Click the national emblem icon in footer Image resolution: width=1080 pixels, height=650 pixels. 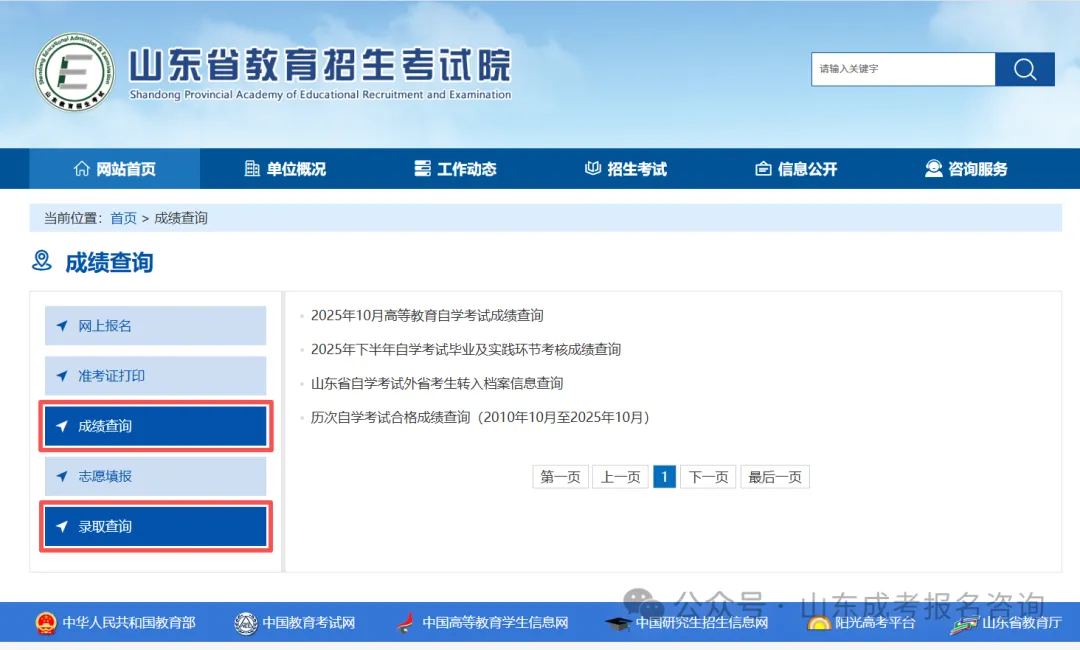(46, 623)
